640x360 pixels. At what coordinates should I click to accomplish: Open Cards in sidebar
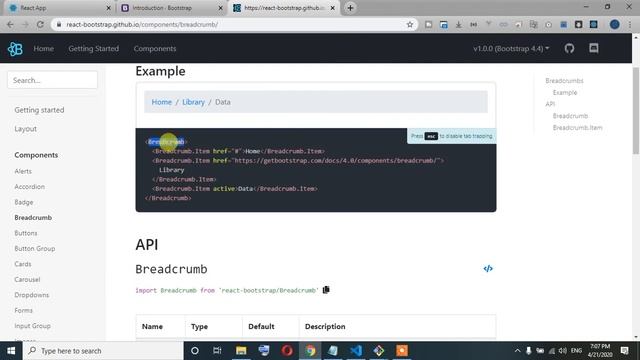23,264
